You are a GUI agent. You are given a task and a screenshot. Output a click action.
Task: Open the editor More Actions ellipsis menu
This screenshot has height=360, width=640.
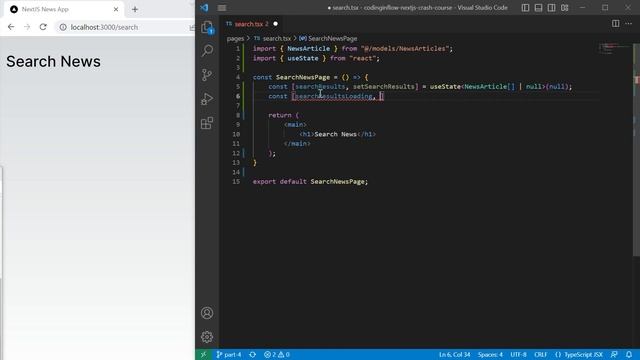click(x=629, y=24)
